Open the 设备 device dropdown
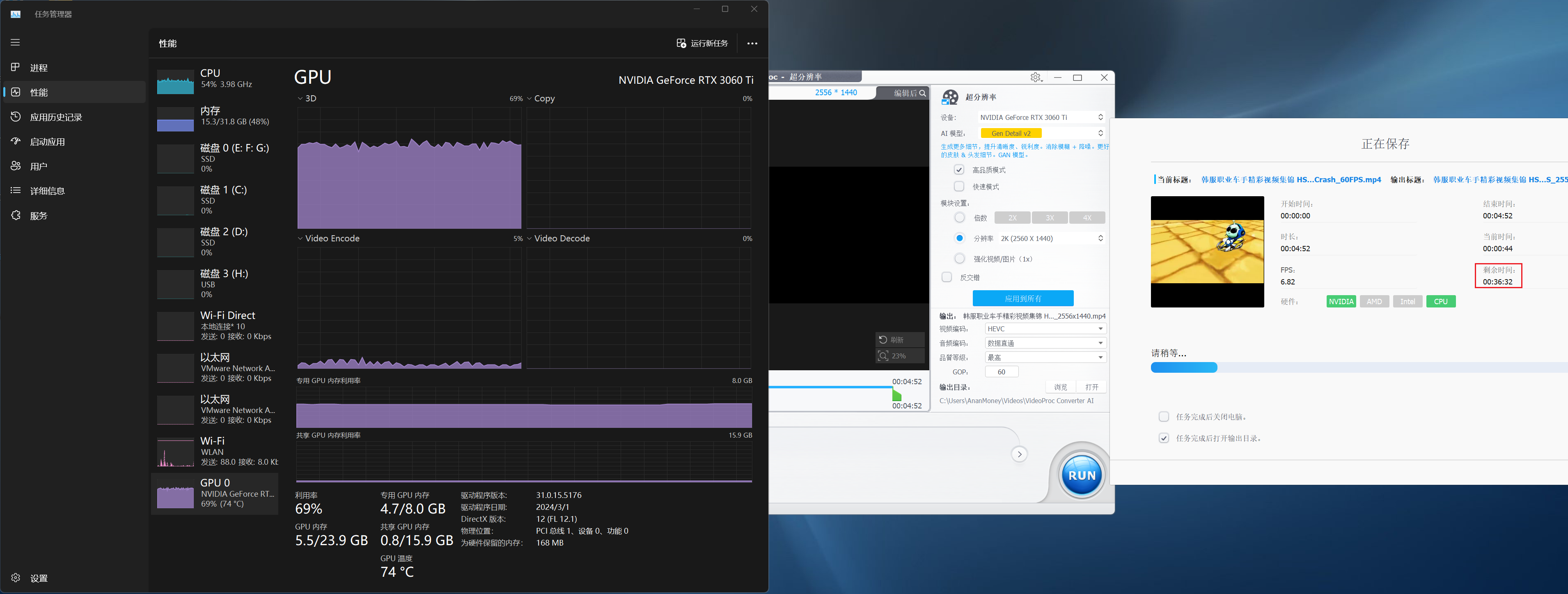This screenshot has height=594, width=1568. click(1041, 117)
